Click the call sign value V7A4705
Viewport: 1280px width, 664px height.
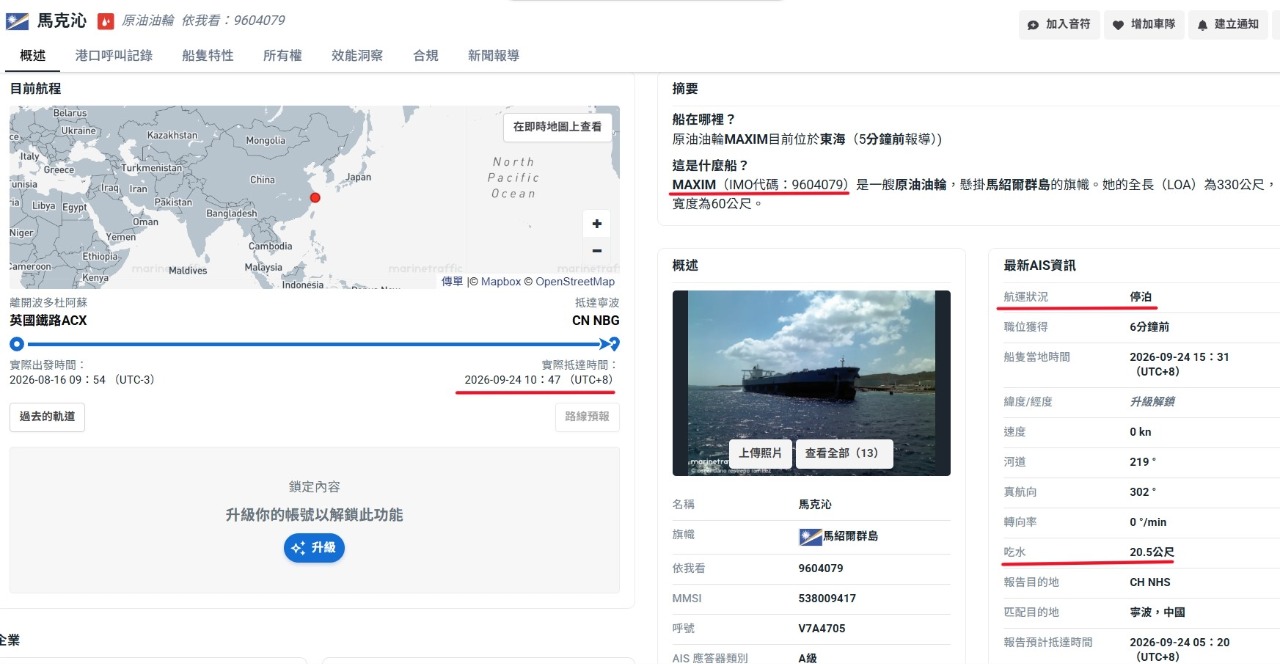click(822, 628)
